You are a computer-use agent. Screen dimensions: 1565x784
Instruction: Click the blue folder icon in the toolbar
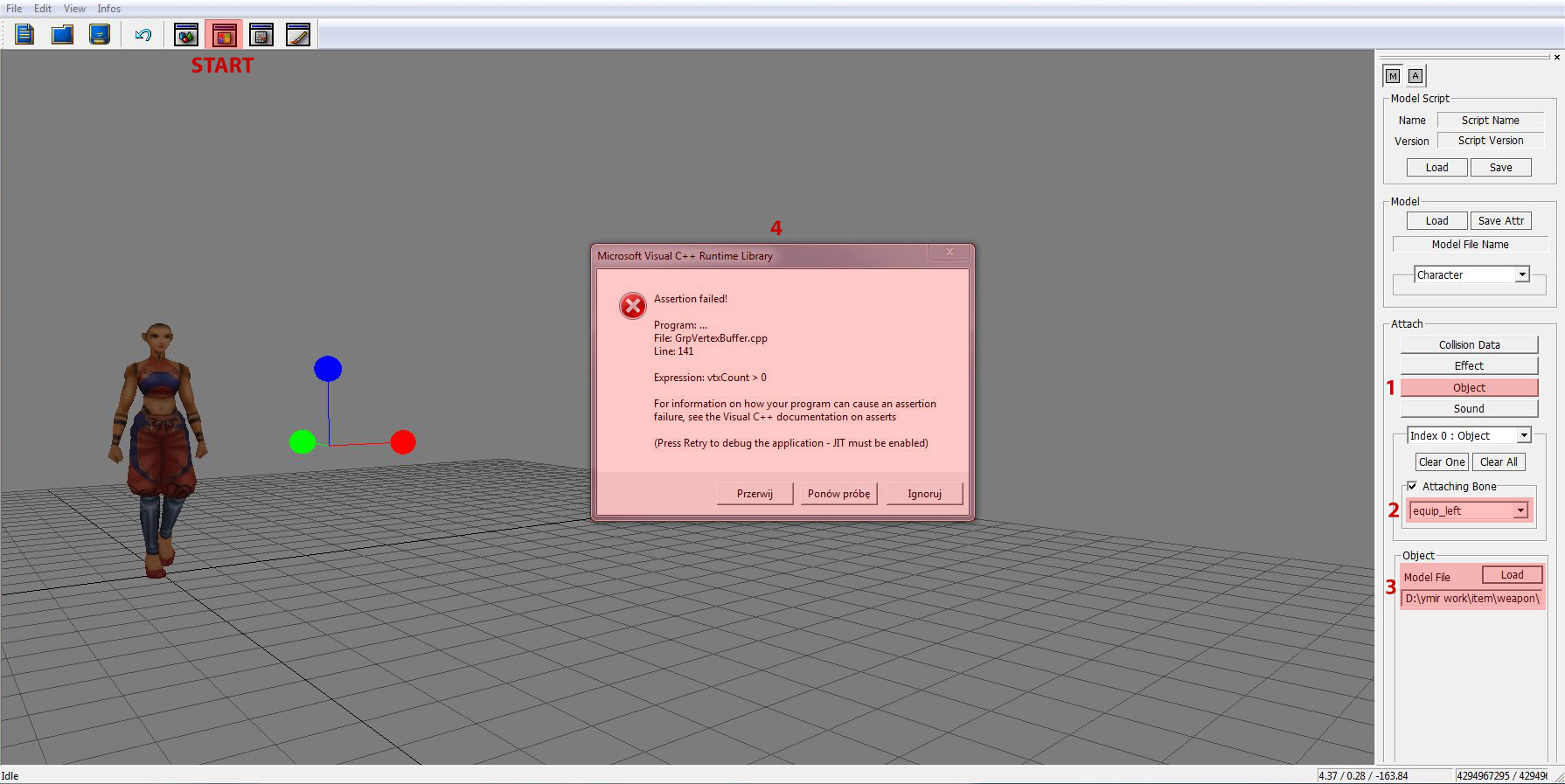[62, 35]
